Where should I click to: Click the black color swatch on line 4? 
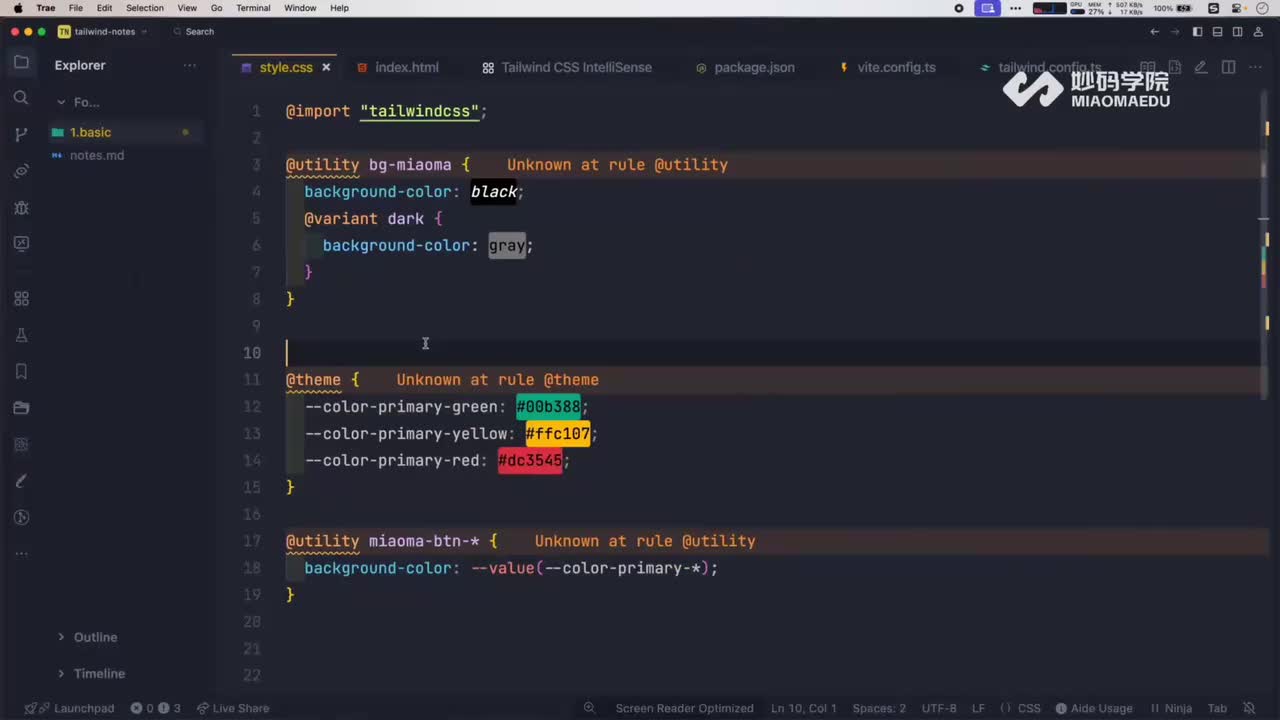(x=494, y=192)
